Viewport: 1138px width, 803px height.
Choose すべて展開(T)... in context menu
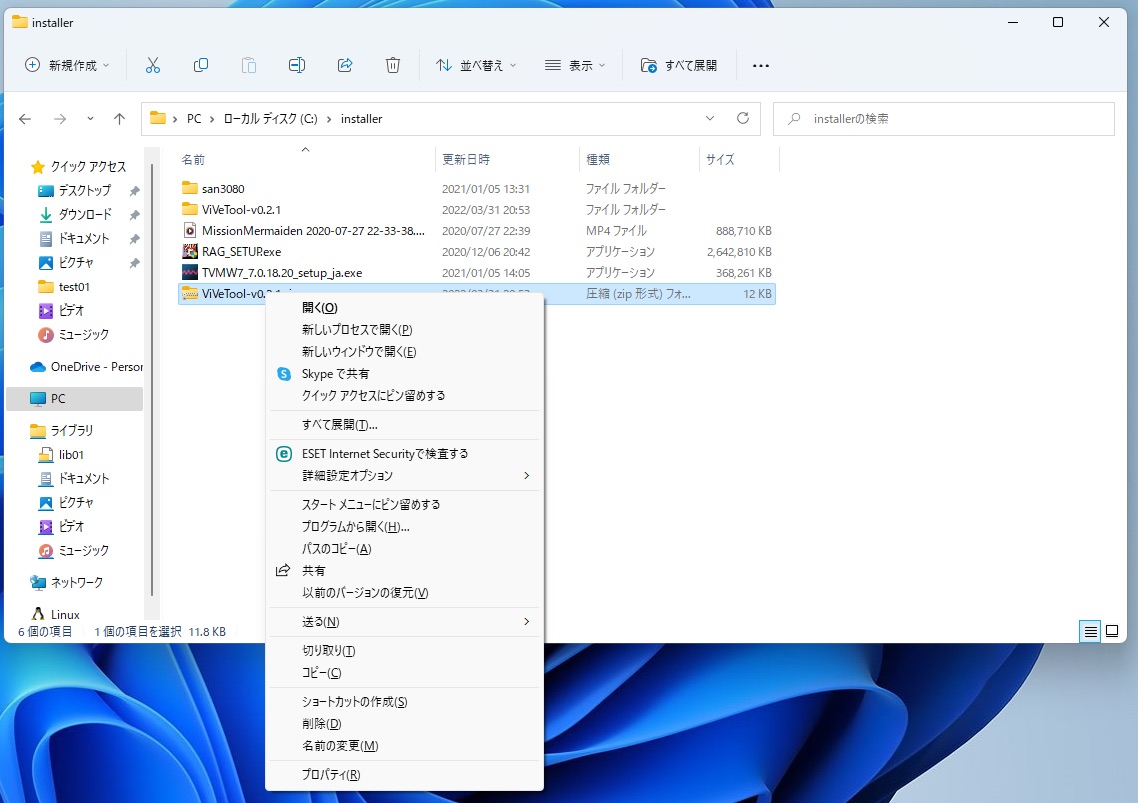(404, 425)
